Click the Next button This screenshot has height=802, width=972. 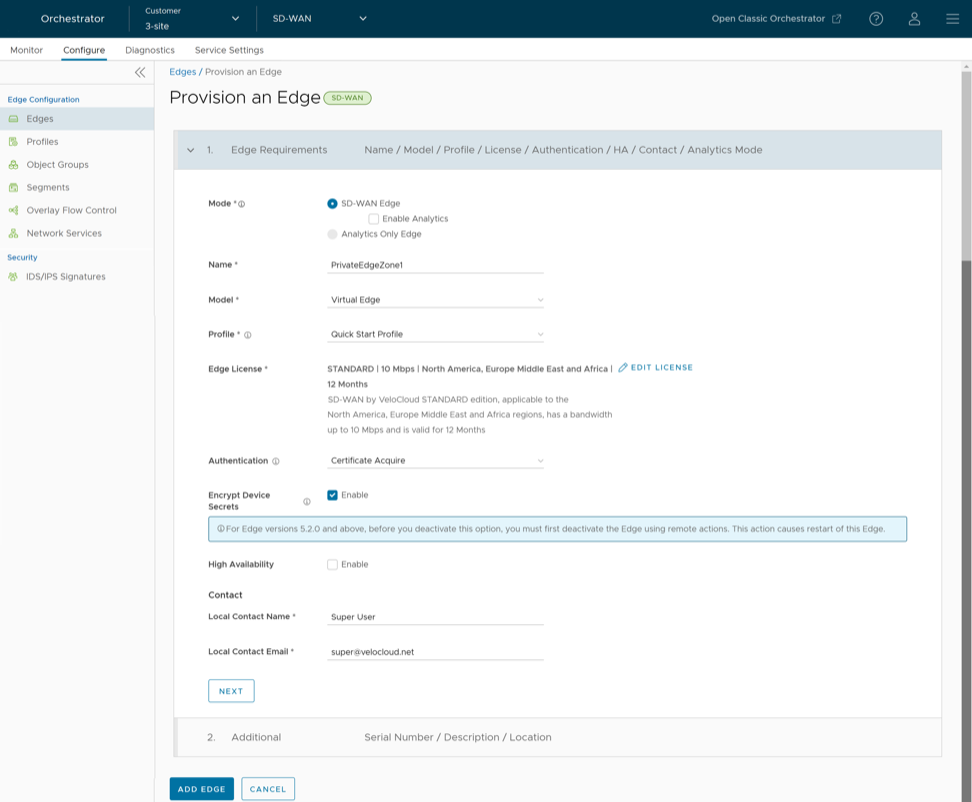click(231, 691)
